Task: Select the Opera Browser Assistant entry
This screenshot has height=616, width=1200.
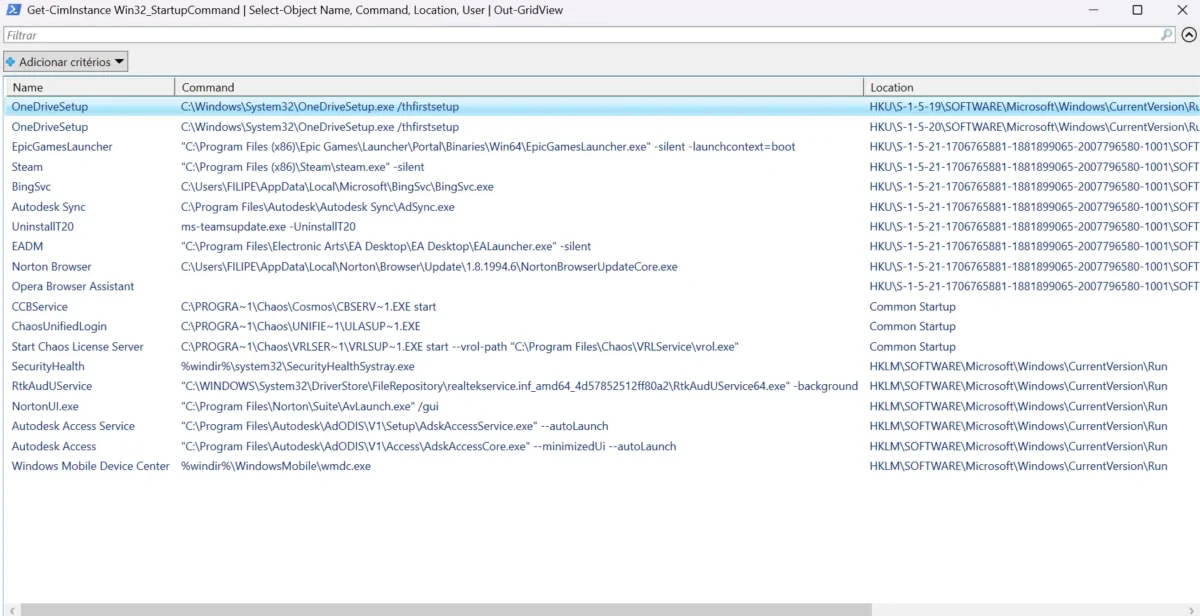Action: point(73,287)
